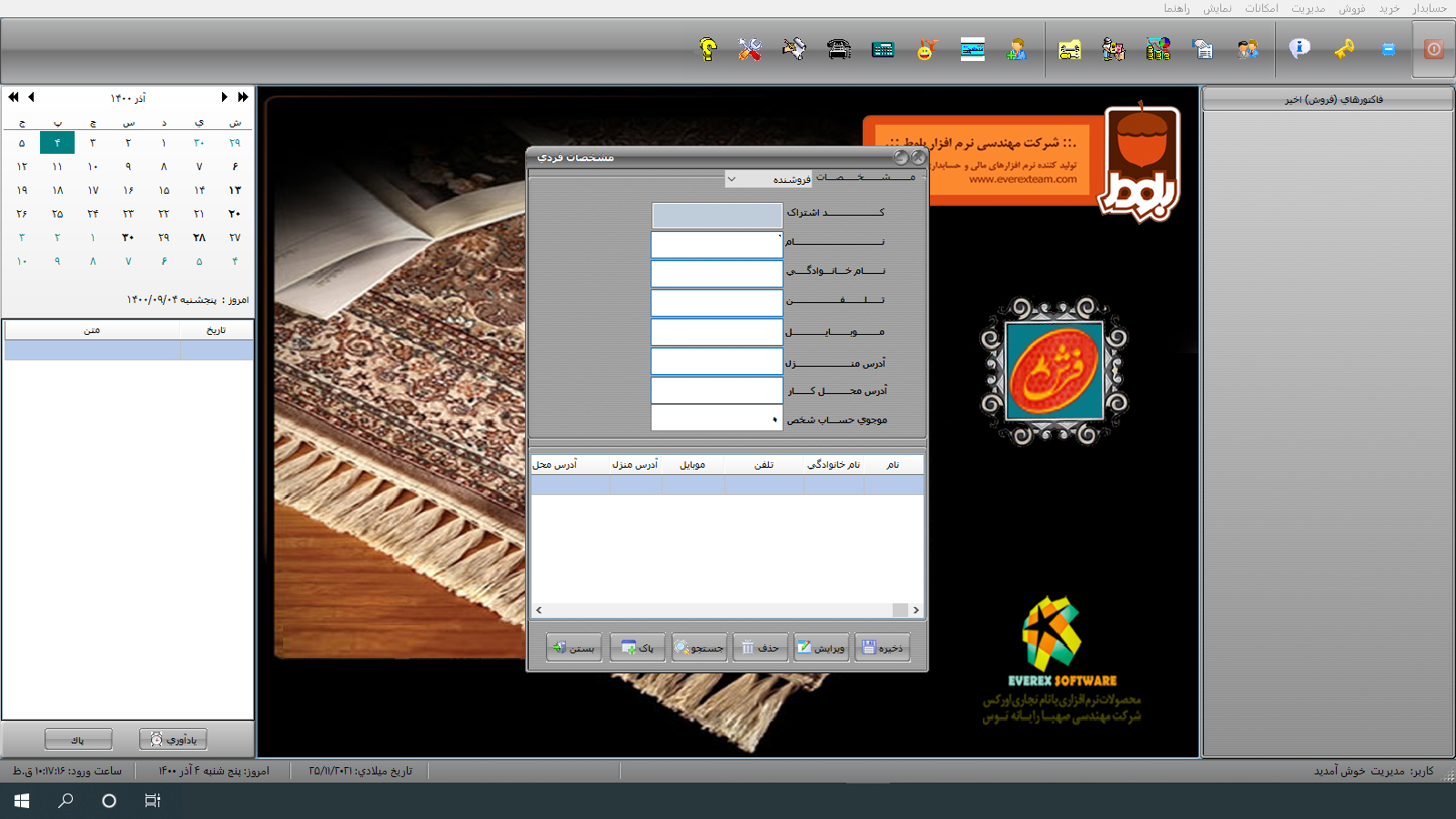Open the فروش menu
The image size is (1456, 819).
1351,8
